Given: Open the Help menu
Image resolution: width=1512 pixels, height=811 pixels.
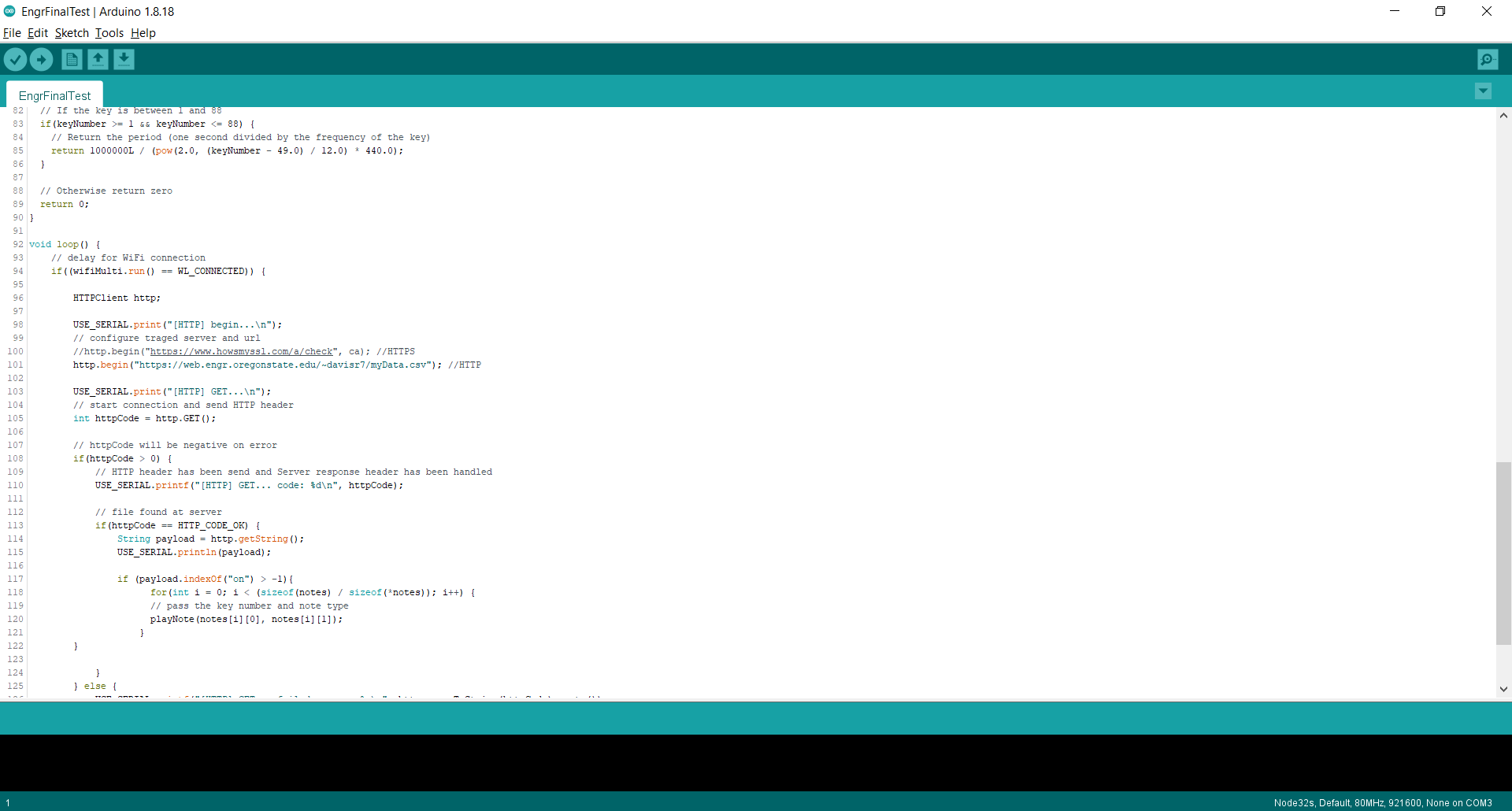Looking at the screenshot, I should tap(143, 33).
